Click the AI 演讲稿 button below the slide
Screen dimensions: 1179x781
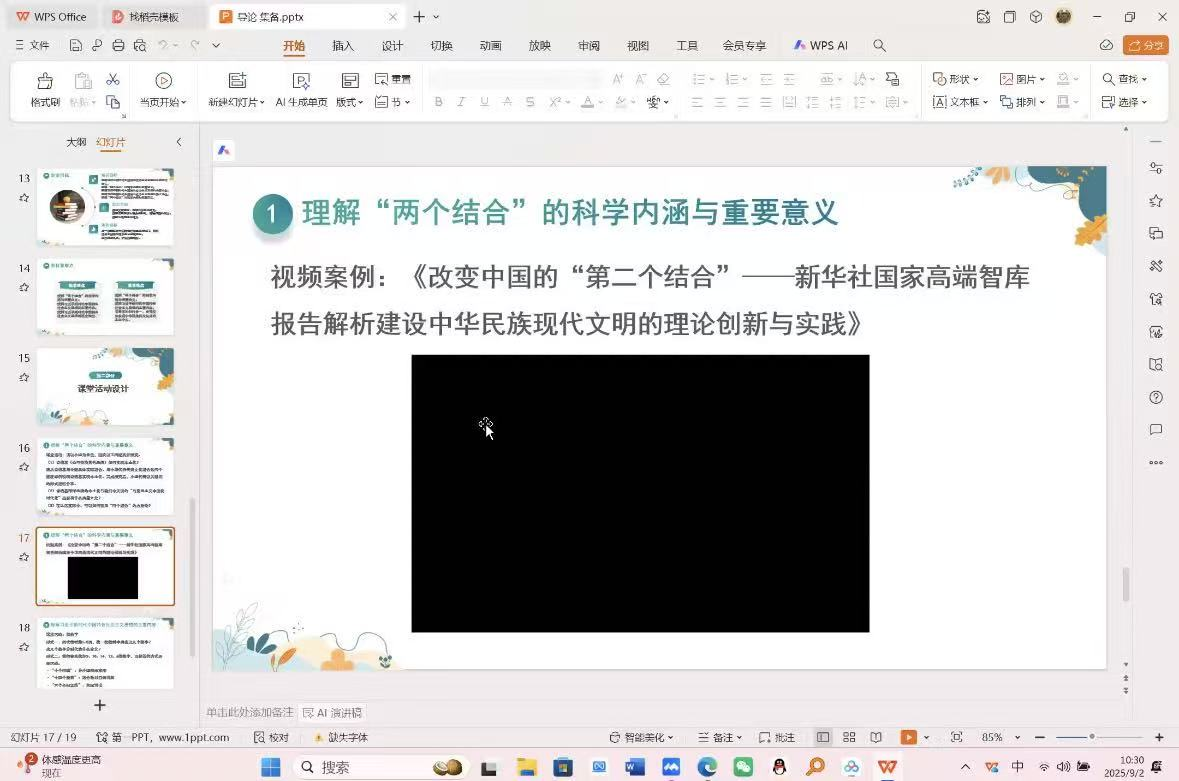[333, 713]
